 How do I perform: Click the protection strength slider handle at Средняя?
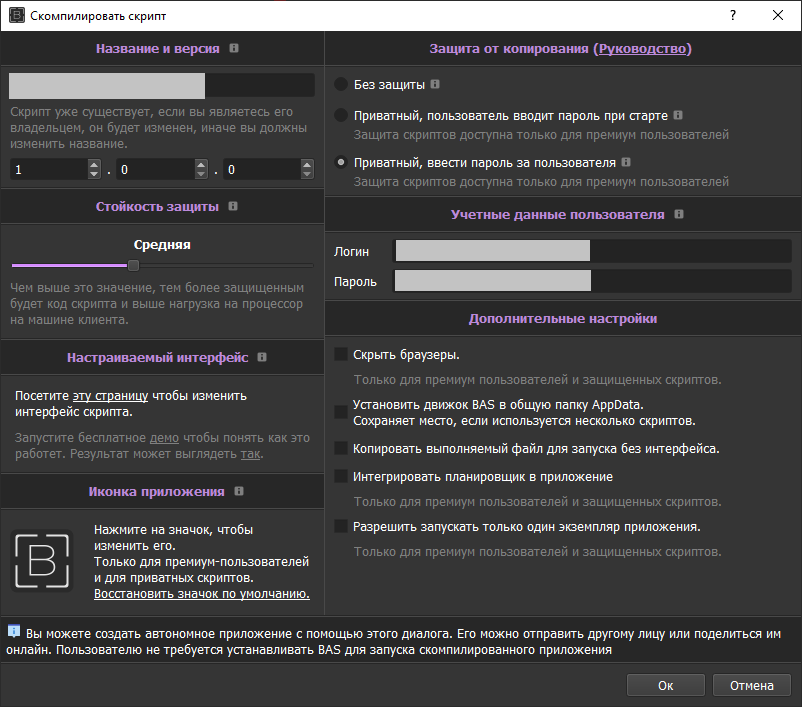[x=132, y=266]
